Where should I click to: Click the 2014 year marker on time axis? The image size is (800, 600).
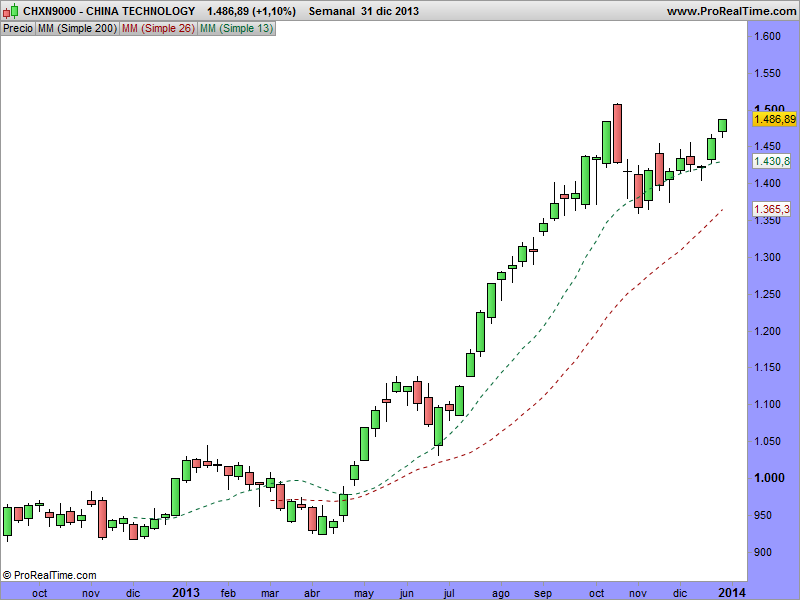(732, 593)
